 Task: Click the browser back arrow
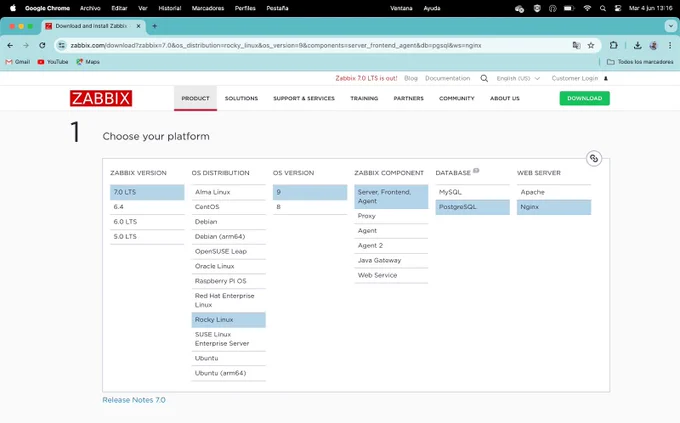click(x=10, y=45)
